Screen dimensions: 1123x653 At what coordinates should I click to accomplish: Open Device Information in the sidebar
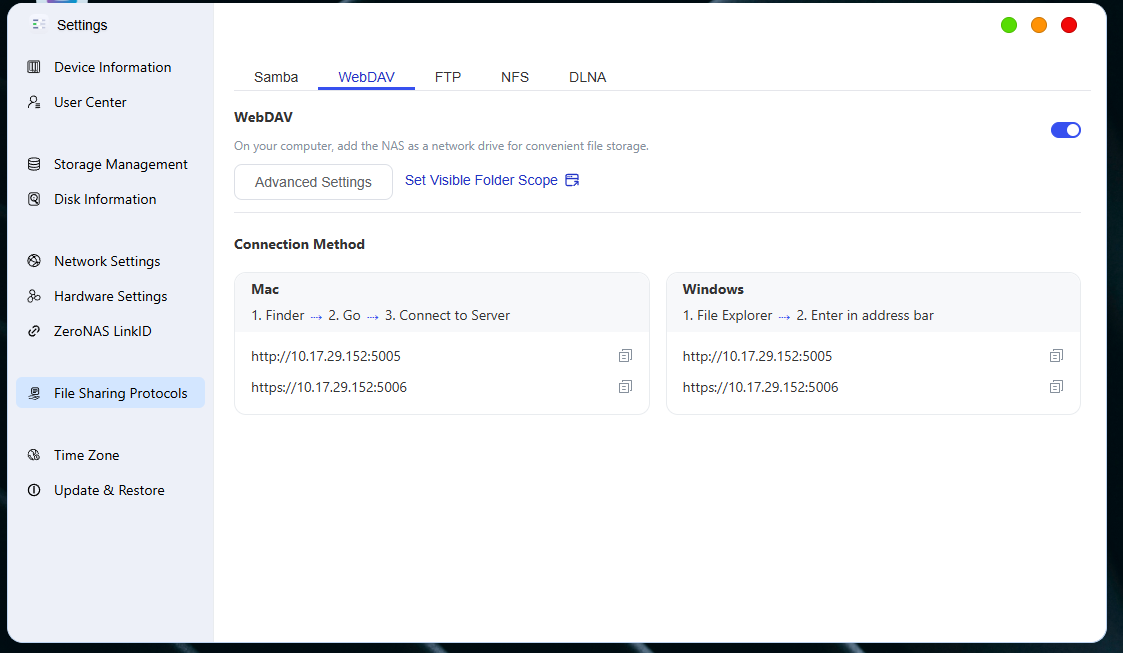(x=111, y=67)
